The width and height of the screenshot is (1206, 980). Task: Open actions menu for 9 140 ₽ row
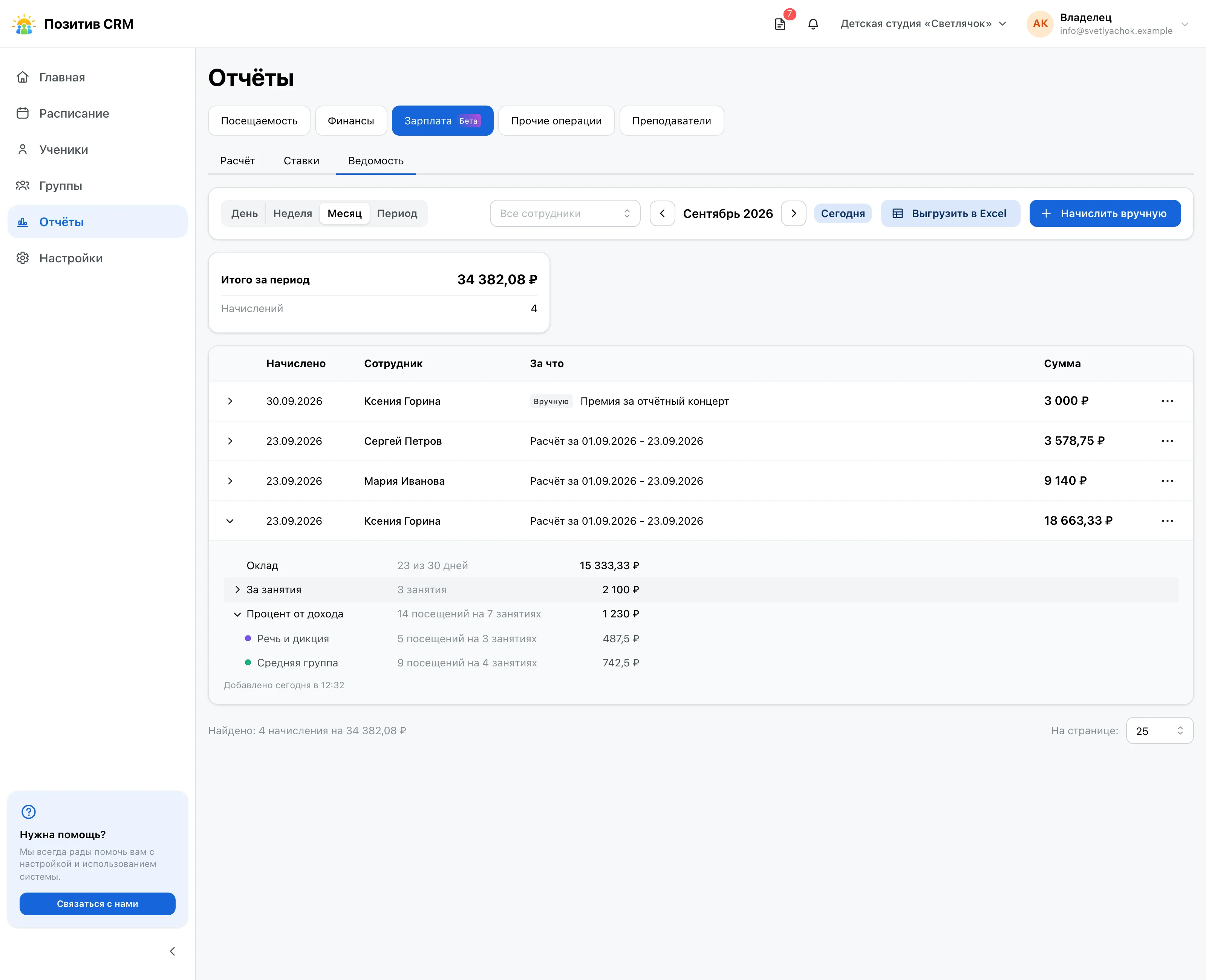click(1167, 481)
